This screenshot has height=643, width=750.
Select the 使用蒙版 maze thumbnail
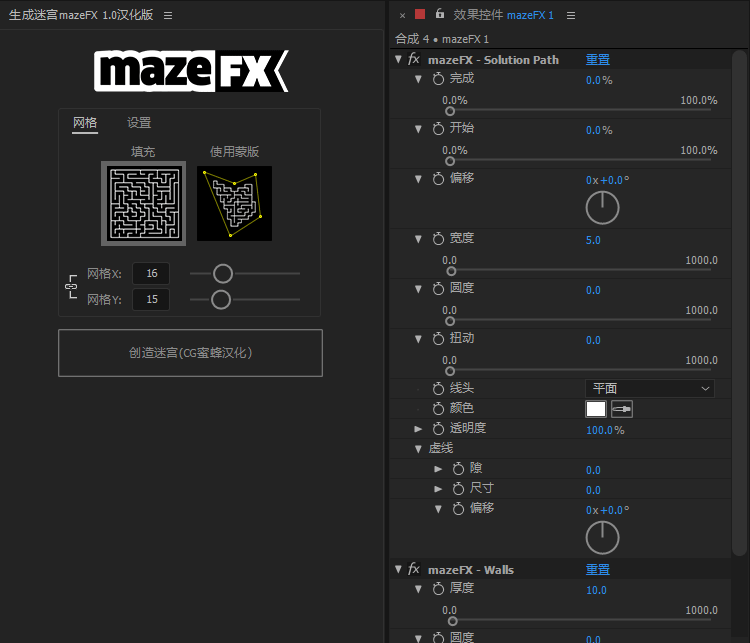[234, 203]
